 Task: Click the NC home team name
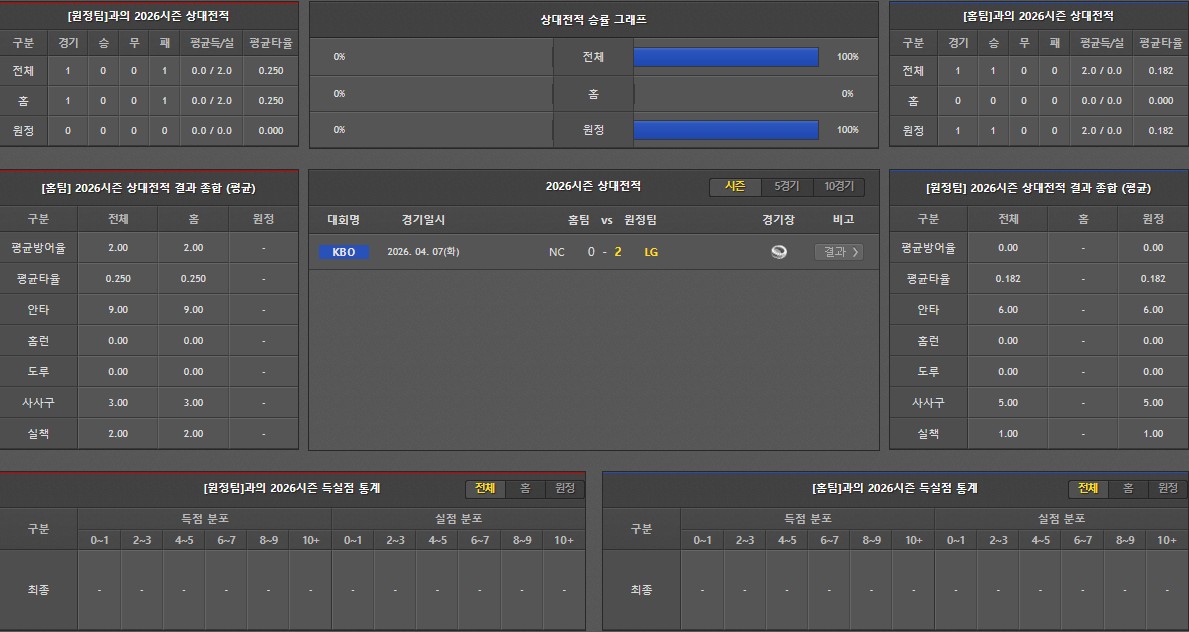(557, 252)
